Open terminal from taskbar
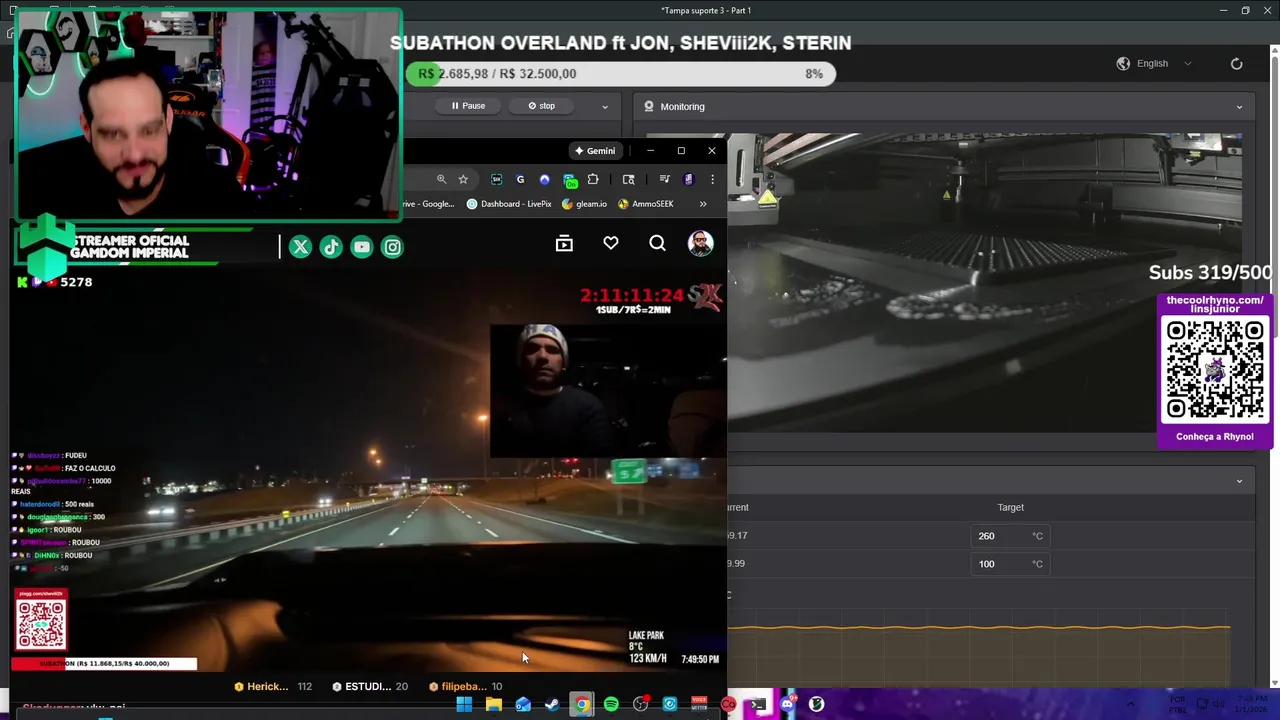 coord(758,704)
